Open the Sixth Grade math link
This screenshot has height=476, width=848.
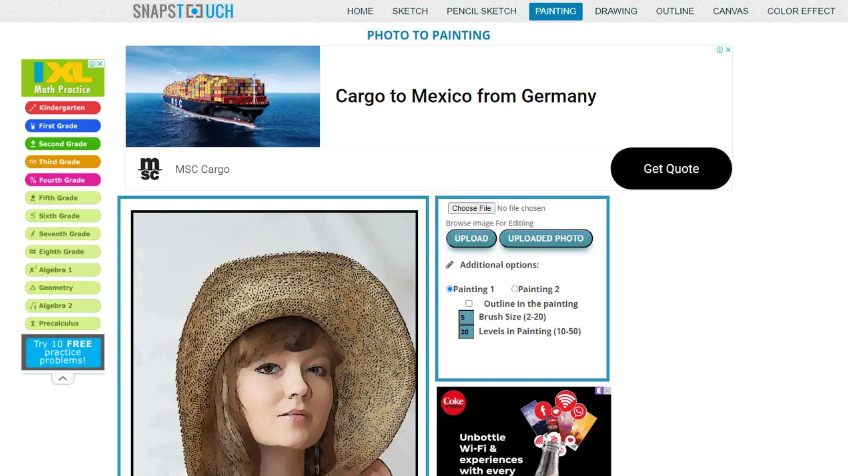pyautogui.click(x=63, y=216)
